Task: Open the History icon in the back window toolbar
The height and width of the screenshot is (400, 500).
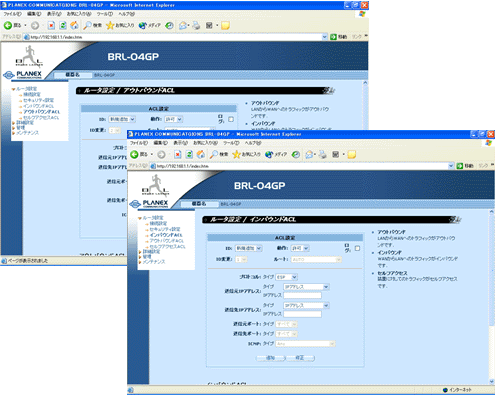Action: (169, 25)
